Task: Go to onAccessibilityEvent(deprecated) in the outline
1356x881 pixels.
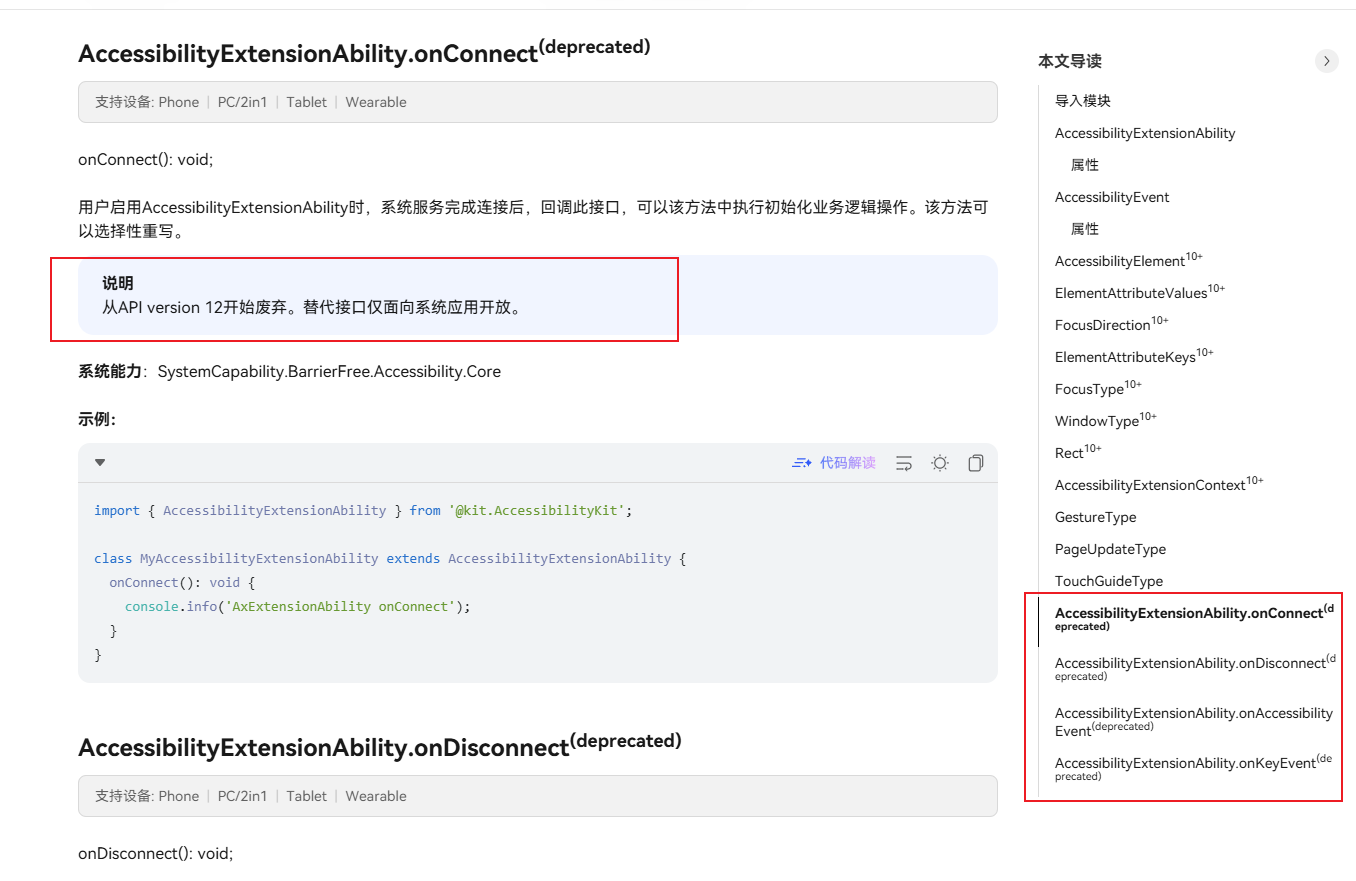Action: tap(1194, 721)
